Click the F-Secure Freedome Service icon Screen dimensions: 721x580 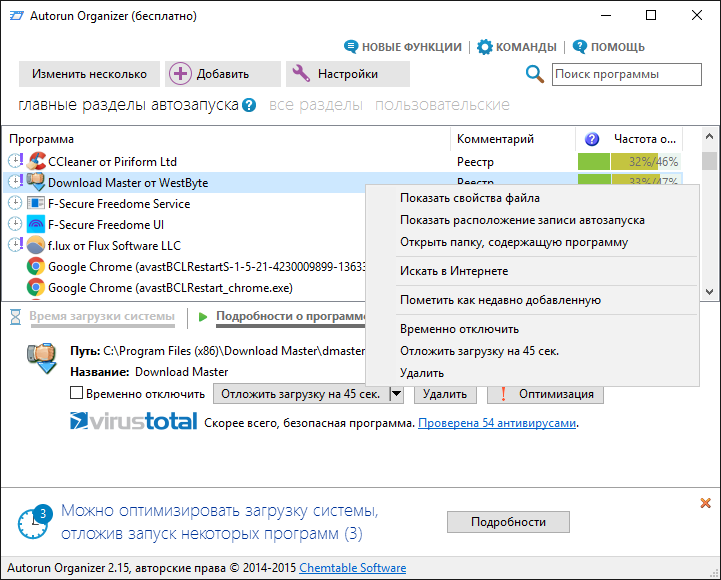(36, 203)
